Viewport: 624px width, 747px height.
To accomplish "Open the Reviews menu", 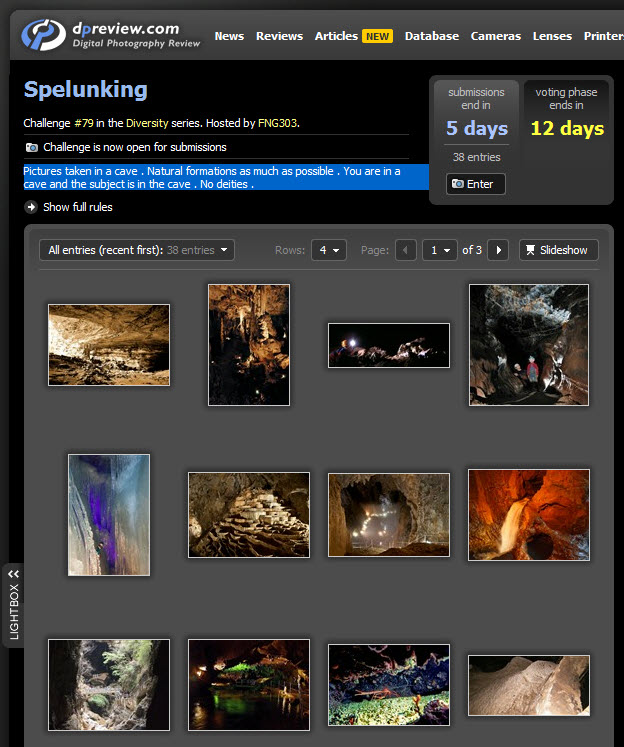I will (279, 36).
